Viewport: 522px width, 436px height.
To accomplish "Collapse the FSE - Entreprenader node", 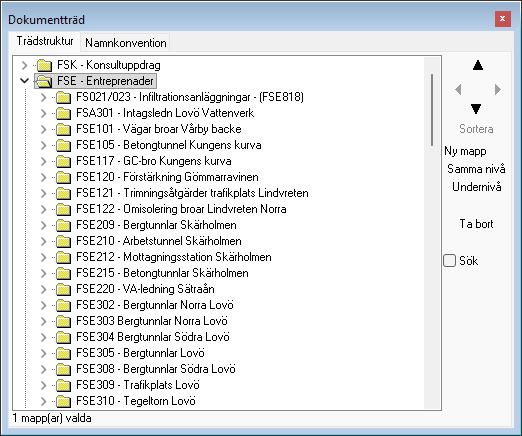I will (24, 81).
